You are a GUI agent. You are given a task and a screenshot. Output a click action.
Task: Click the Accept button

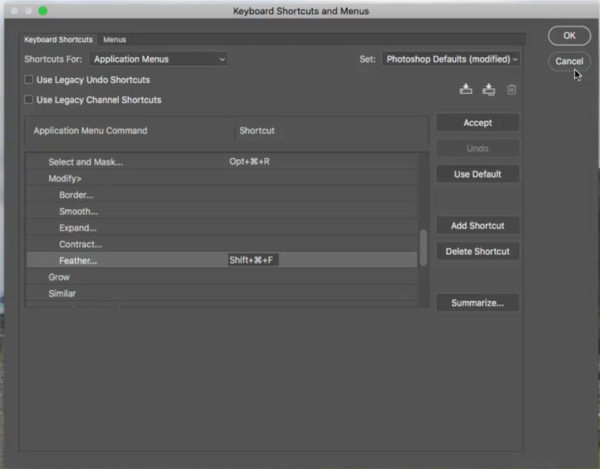pos(477,123)
